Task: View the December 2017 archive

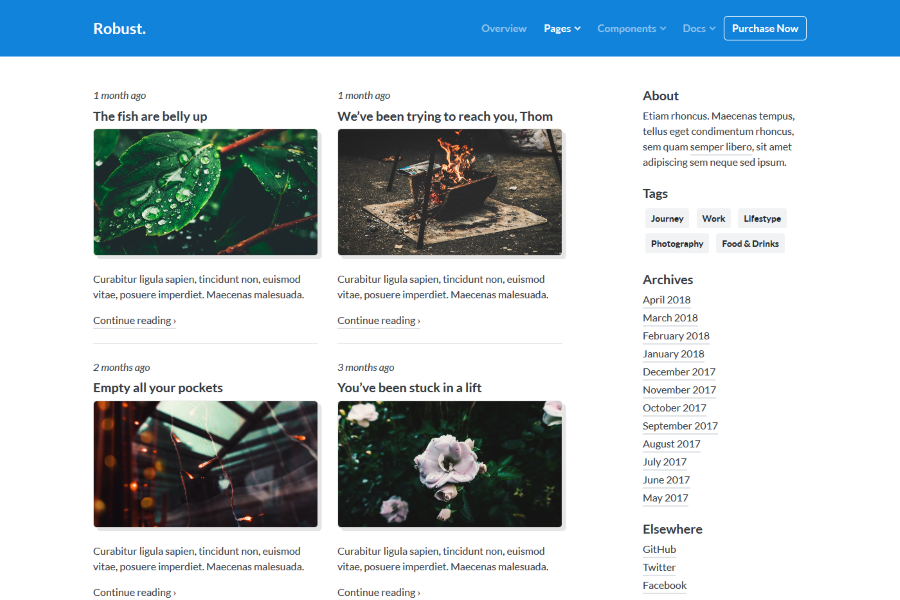Action: (679, 372)
